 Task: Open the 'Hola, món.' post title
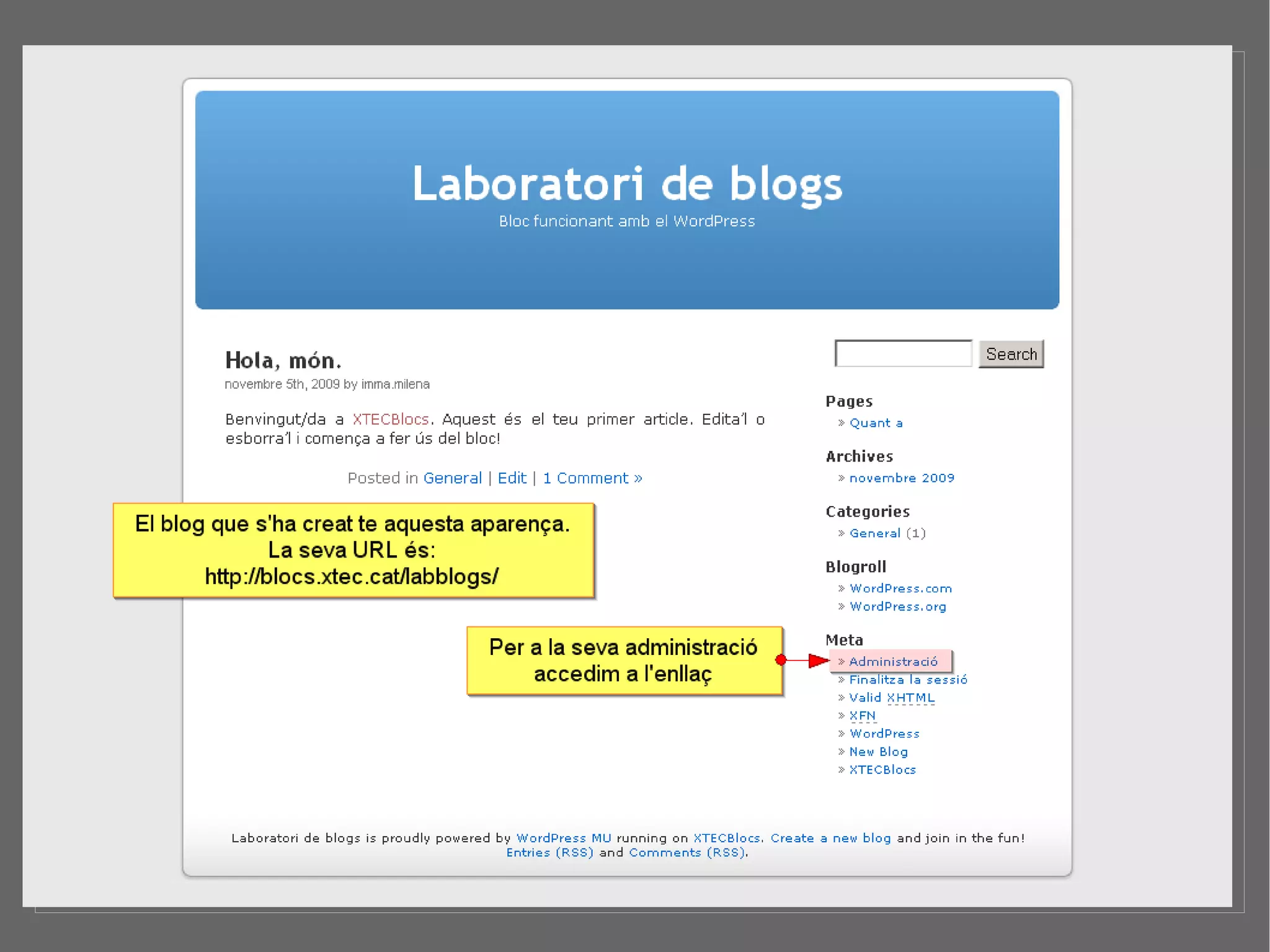[283, 360]
